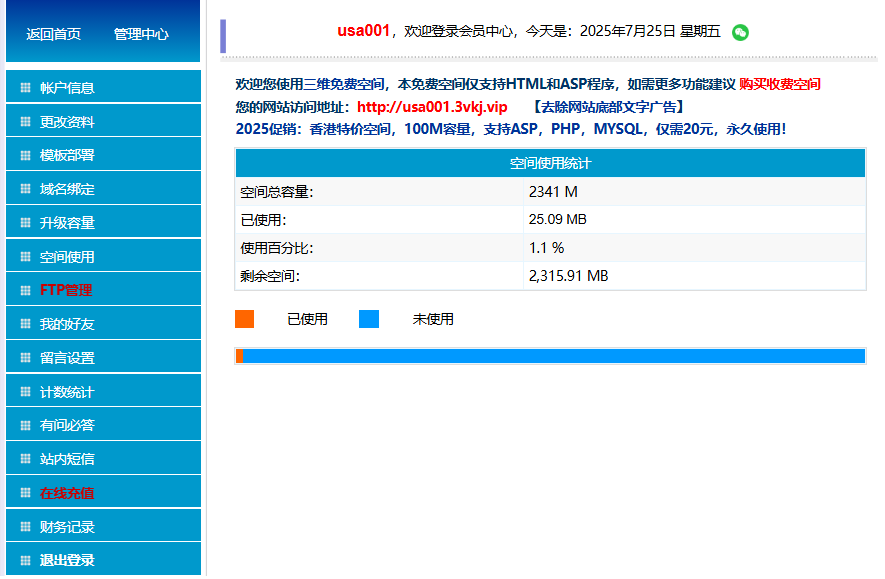Screen dimensions: 885x579
Task: Click the 未使用 legend label
Action: [x=433, y=319]
